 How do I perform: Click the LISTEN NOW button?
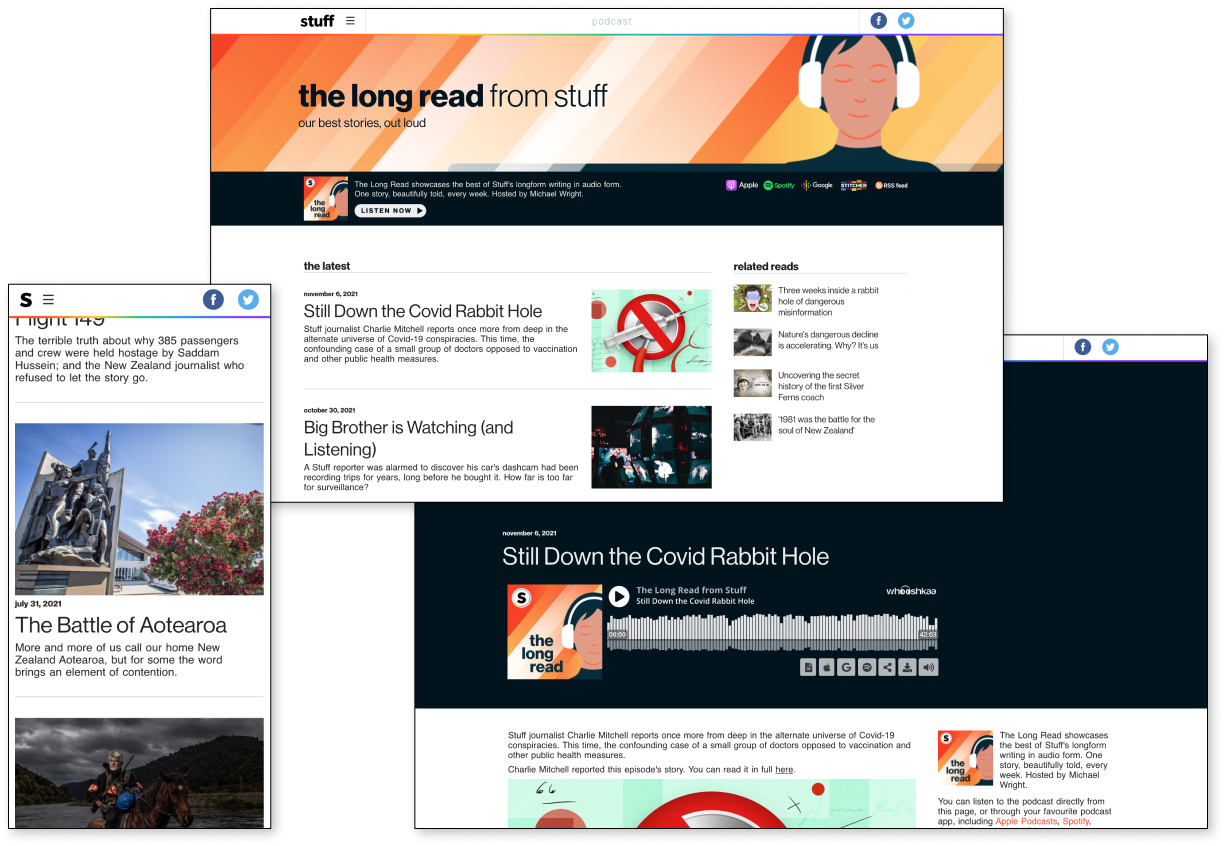390,211
